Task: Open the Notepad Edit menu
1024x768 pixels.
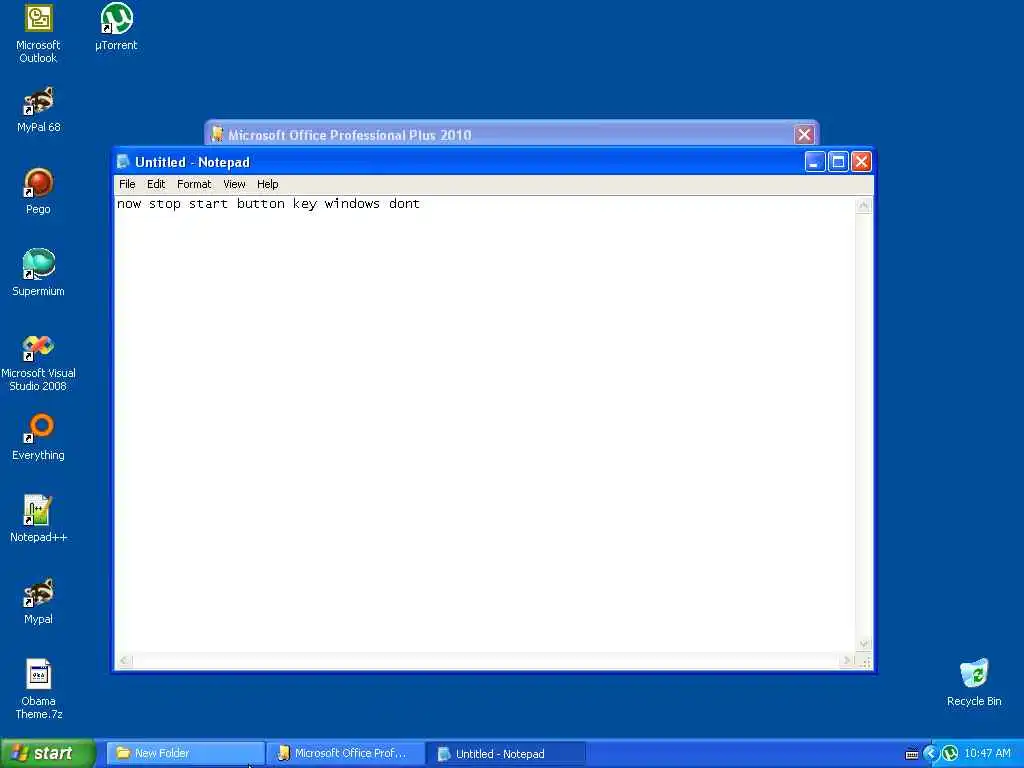Action: (155, 184)
